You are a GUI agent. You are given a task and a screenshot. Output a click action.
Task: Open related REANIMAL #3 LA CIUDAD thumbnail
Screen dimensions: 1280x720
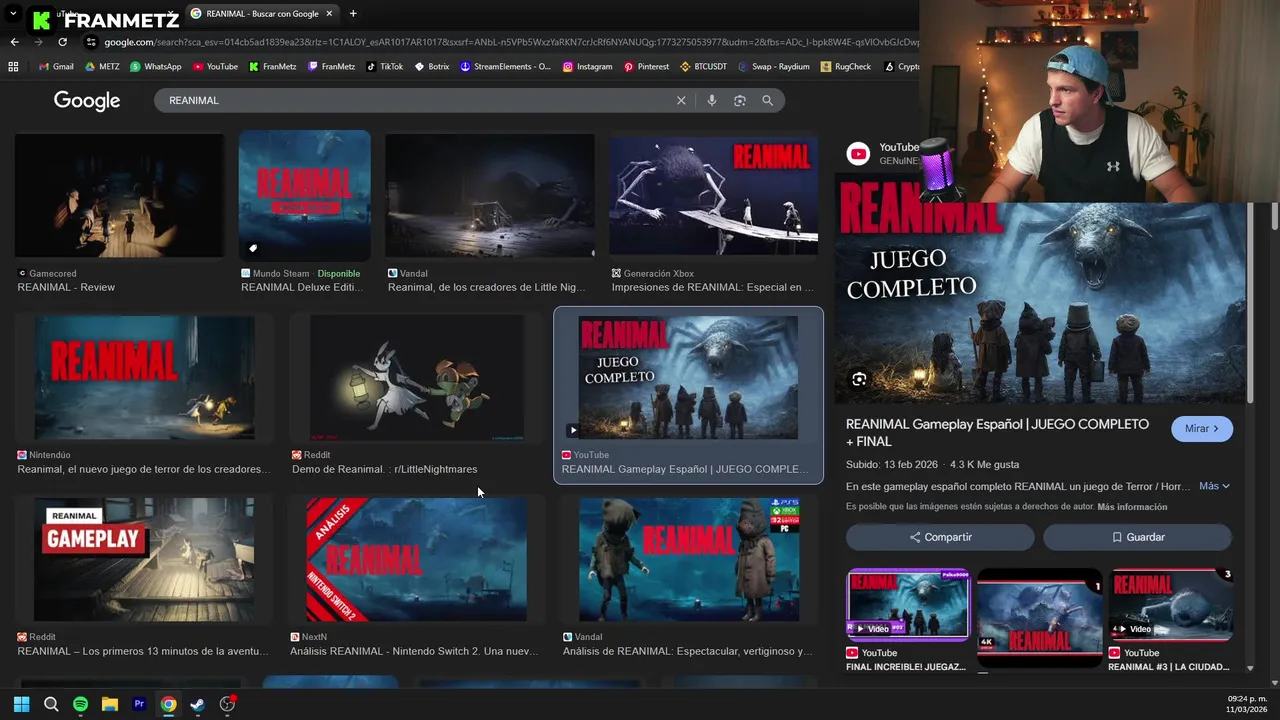[1171, 604]
